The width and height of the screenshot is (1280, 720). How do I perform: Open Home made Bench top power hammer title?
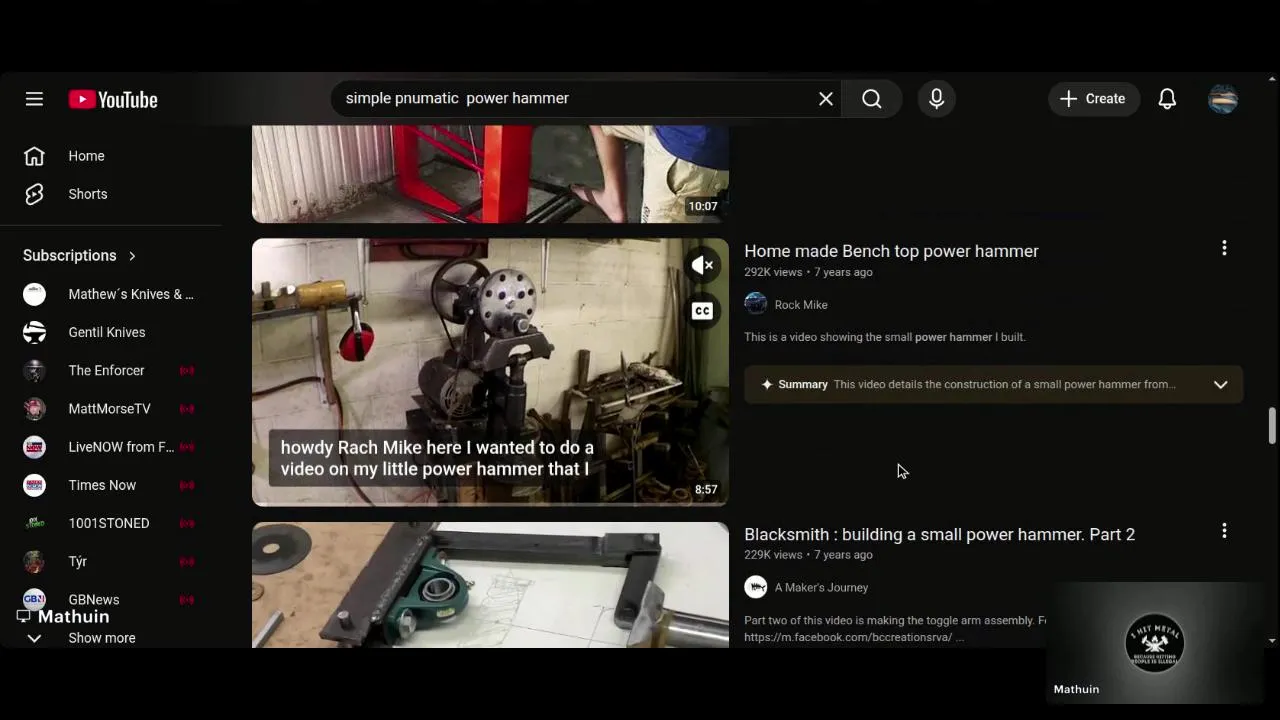click(891, 251)
